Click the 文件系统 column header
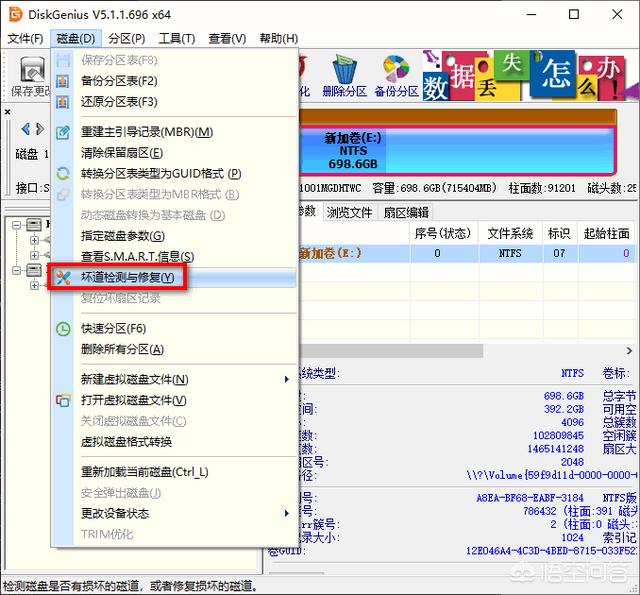640x595 pixels. click(510, 233)
